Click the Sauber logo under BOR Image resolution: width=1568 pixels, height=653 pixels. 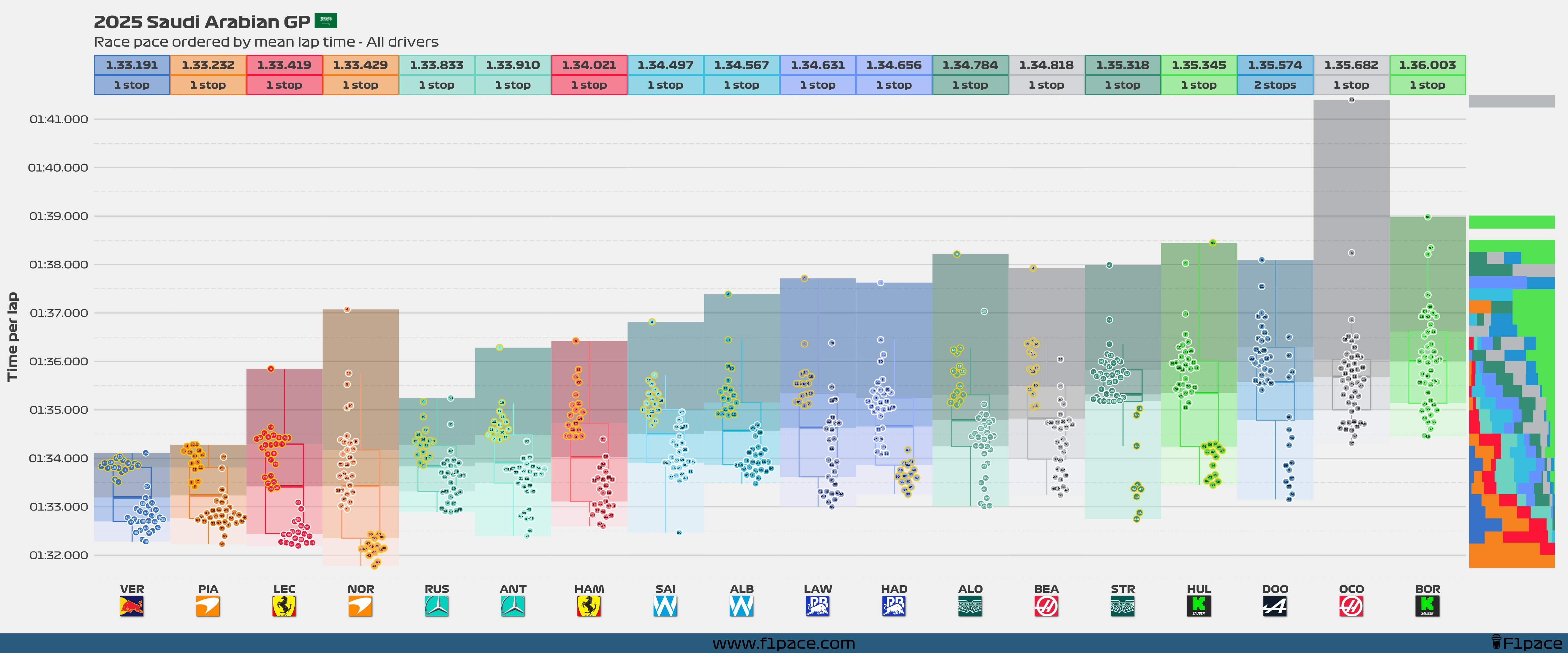[x=1428, y=606]
